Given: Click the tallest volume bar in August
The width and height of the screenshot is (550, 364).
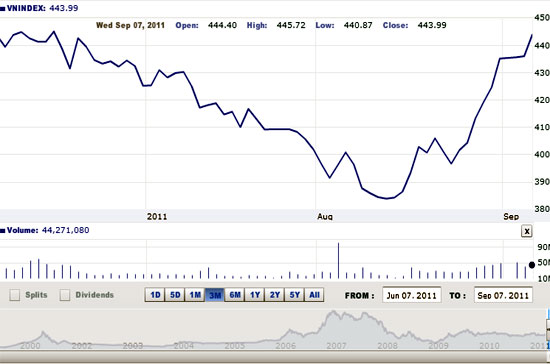Looking at the screenshot, I should click(338, 261).
